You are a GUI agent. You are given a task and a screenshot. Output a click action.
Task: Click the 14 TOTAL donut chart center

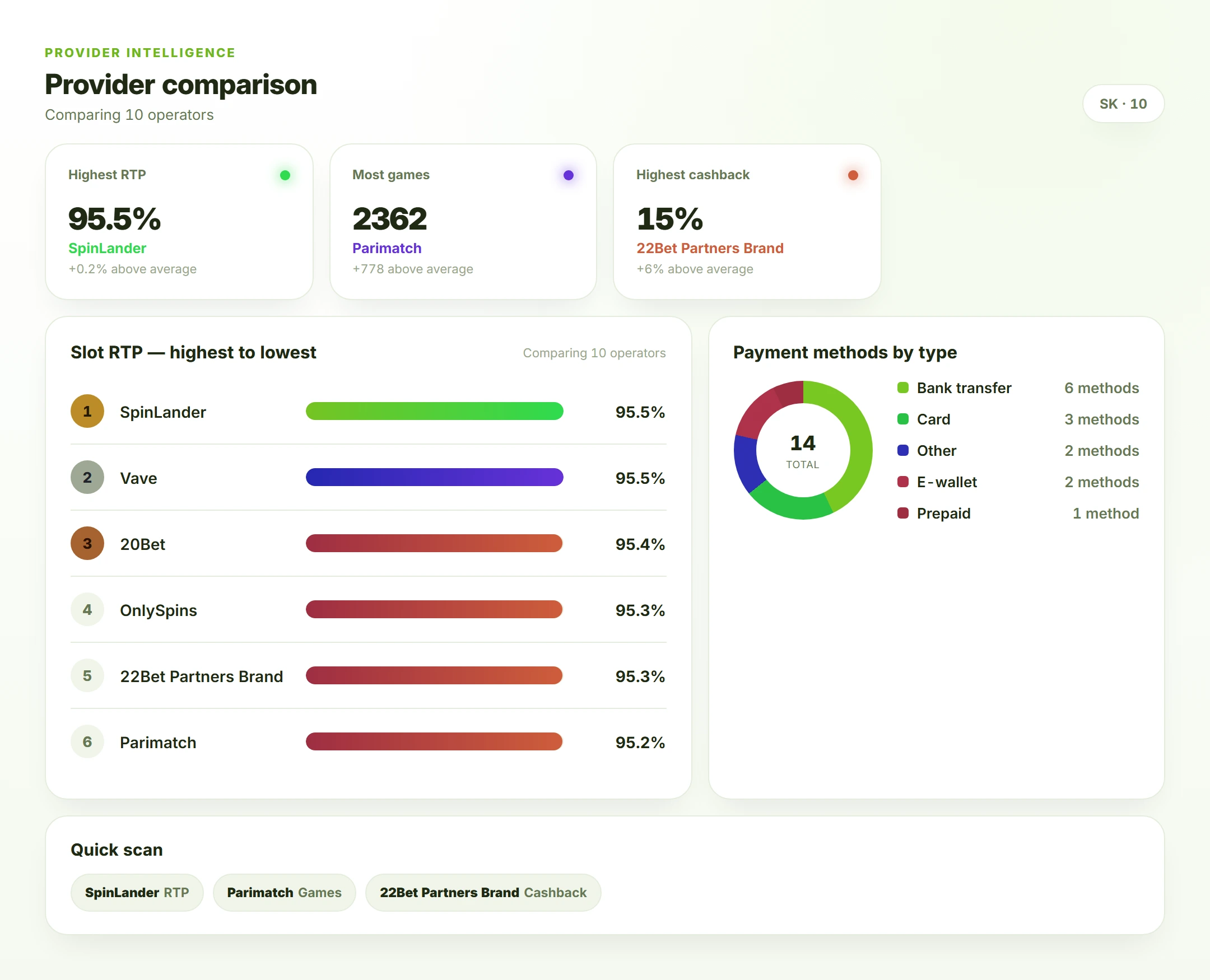tap(803, 450)
